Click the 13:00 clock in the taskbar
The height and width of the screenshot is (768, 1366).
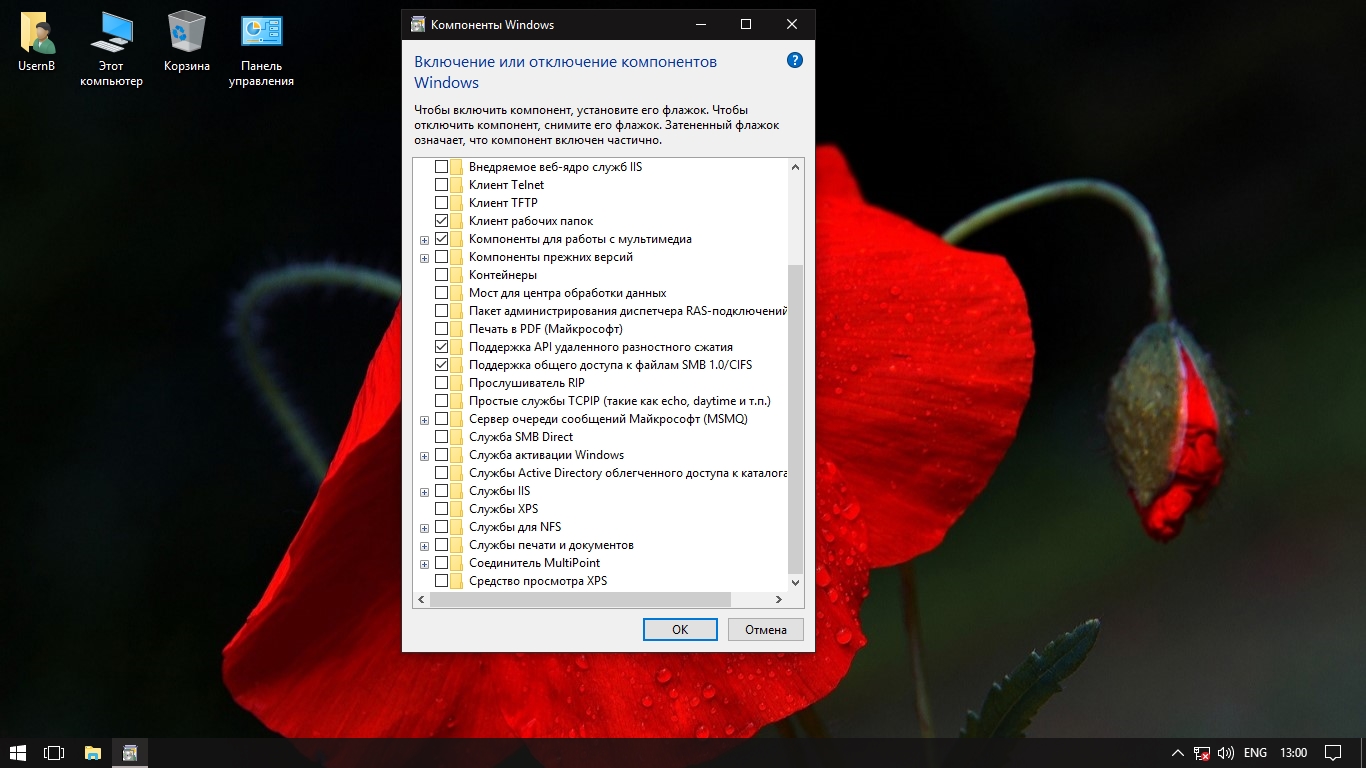[x=1293, y=752]
